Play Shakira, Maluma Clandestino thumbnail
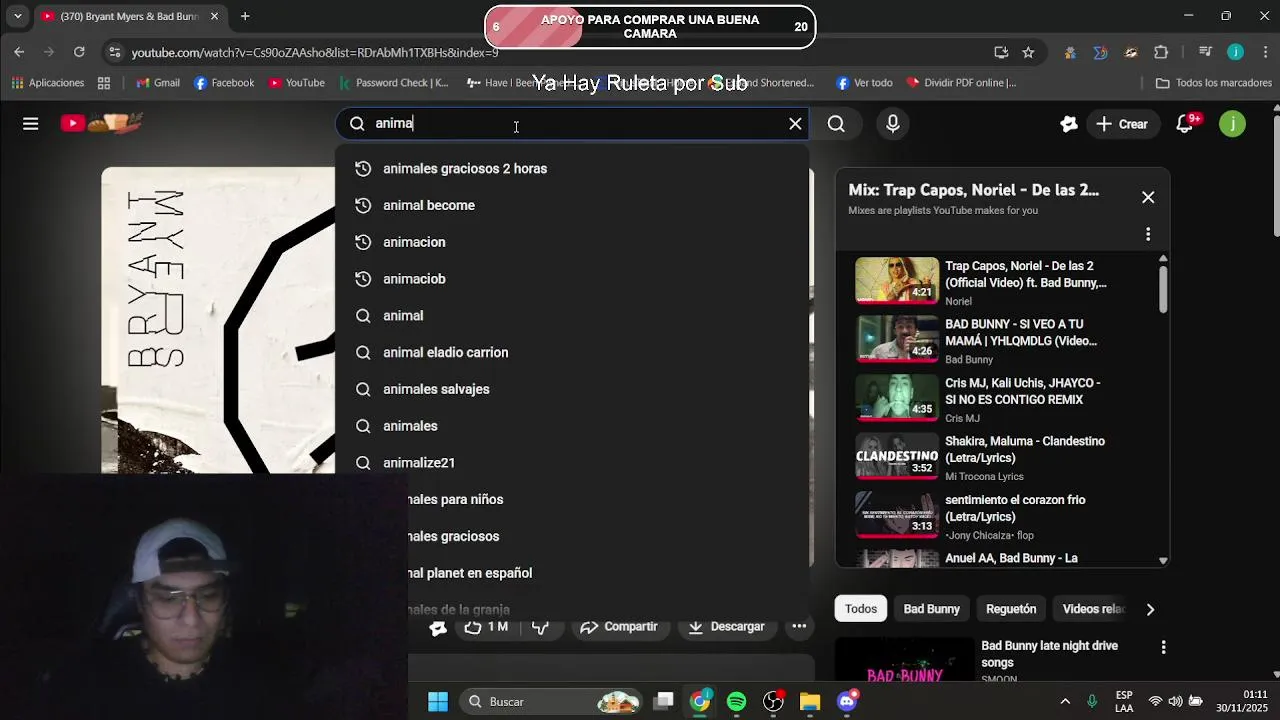1280x720 pixels. point(897,456)
